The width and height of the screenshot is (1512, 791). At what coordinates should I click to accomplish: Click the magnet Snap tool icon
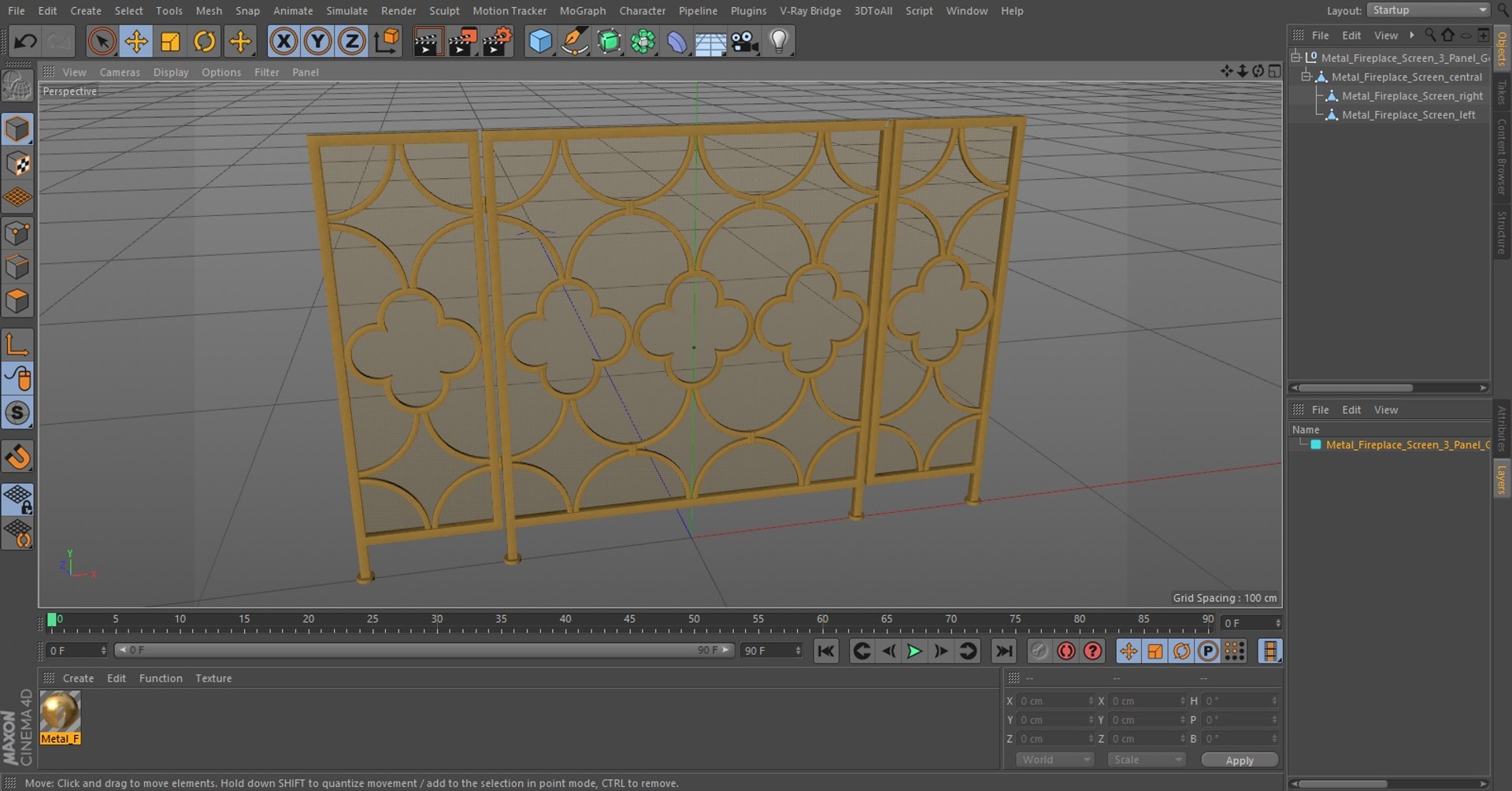click(17, 456)
